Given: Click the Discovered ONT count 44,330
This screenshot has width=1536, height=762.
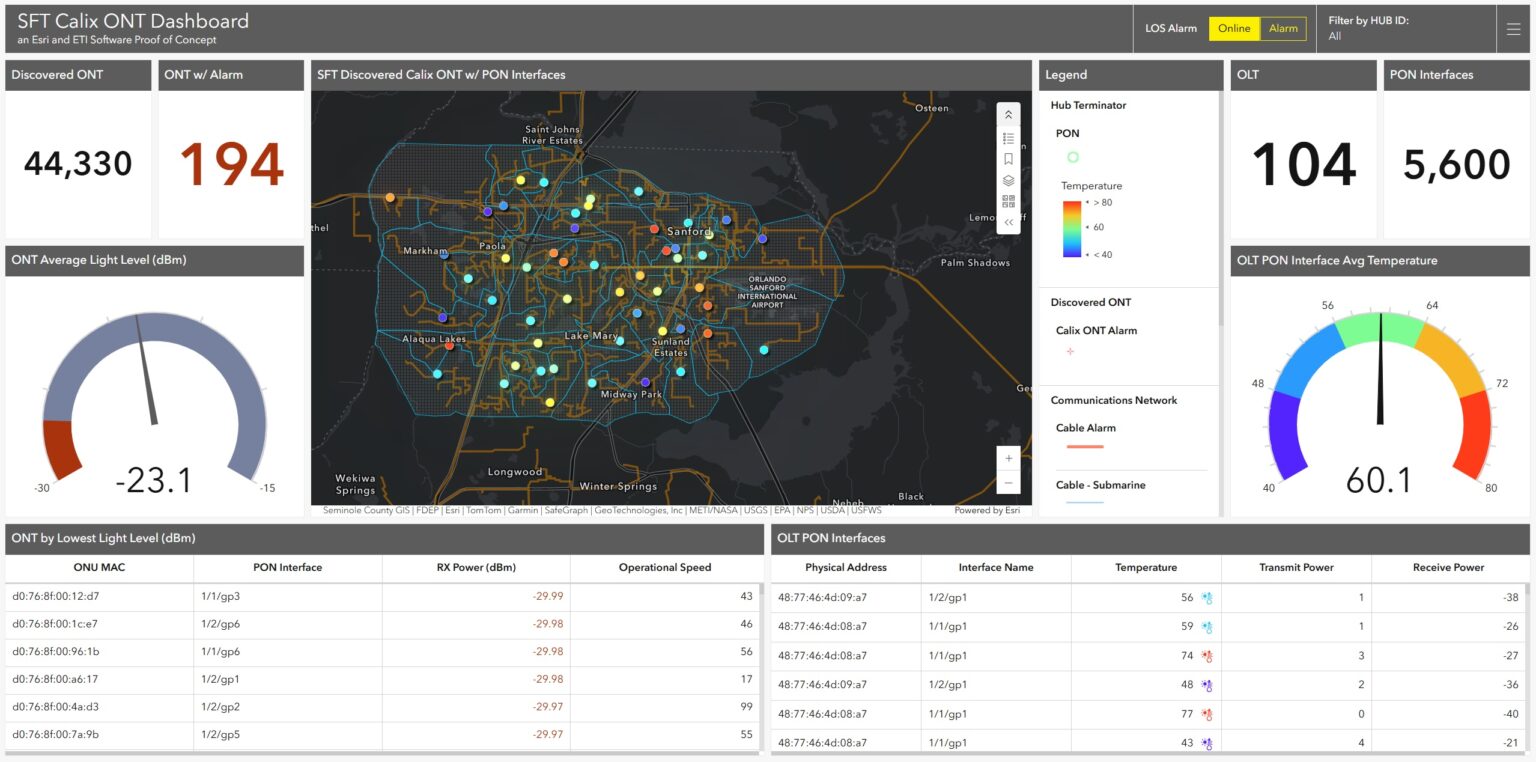Looking at the screenshot, I should pyautogui.click(x=78, y=163).
